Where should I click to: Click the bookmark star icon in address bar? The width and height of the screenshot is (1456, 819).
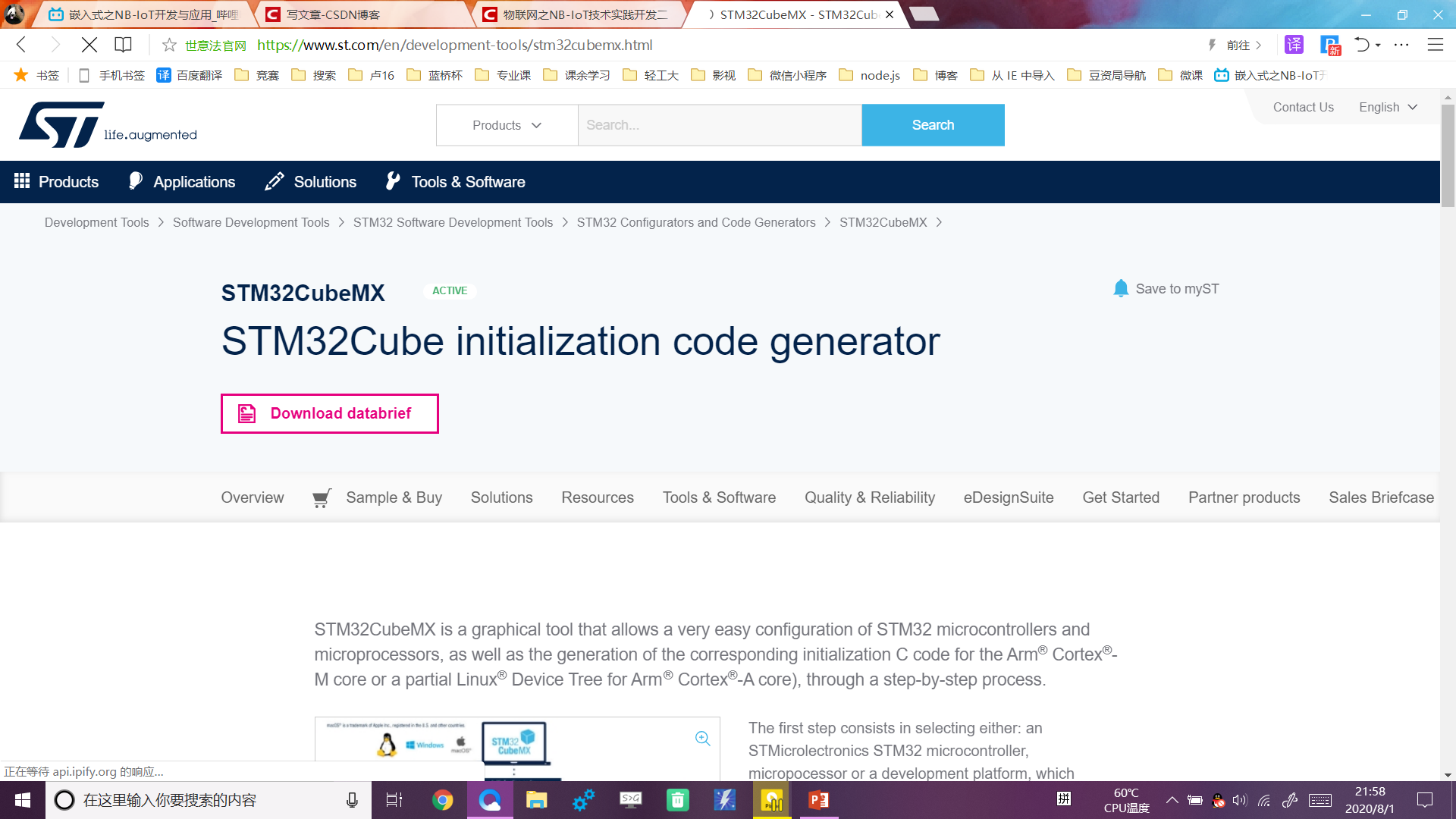pos(169,45)
